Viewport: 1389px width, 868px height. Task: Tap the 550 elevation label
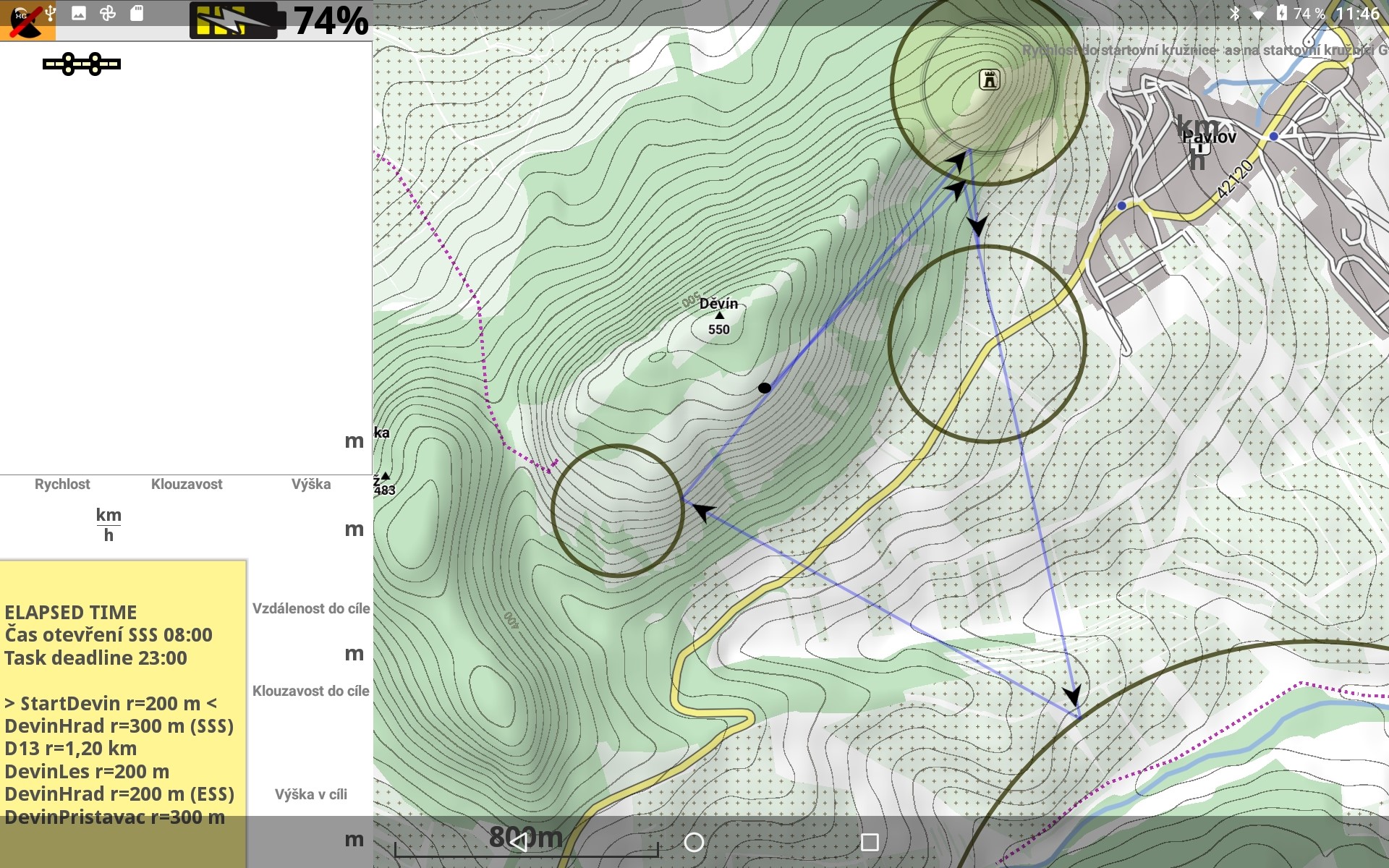tap(718, 329)
